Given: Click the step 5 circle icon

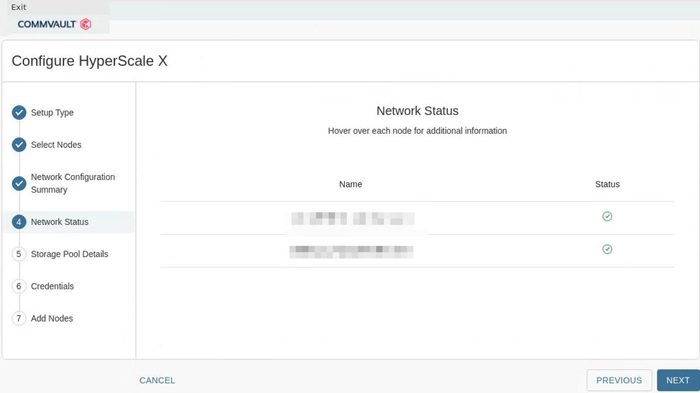Looking at the screenshot, I should coord(19,254).
